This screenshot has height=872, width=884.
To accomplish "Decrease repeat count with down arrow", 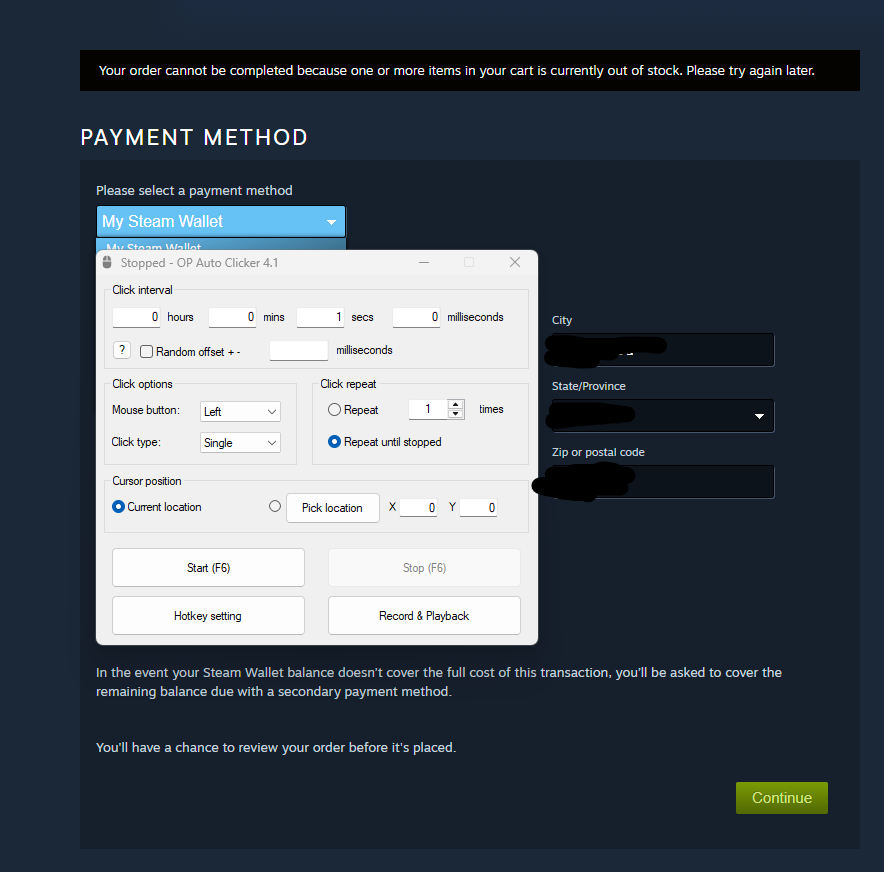I will pos(456,414).
